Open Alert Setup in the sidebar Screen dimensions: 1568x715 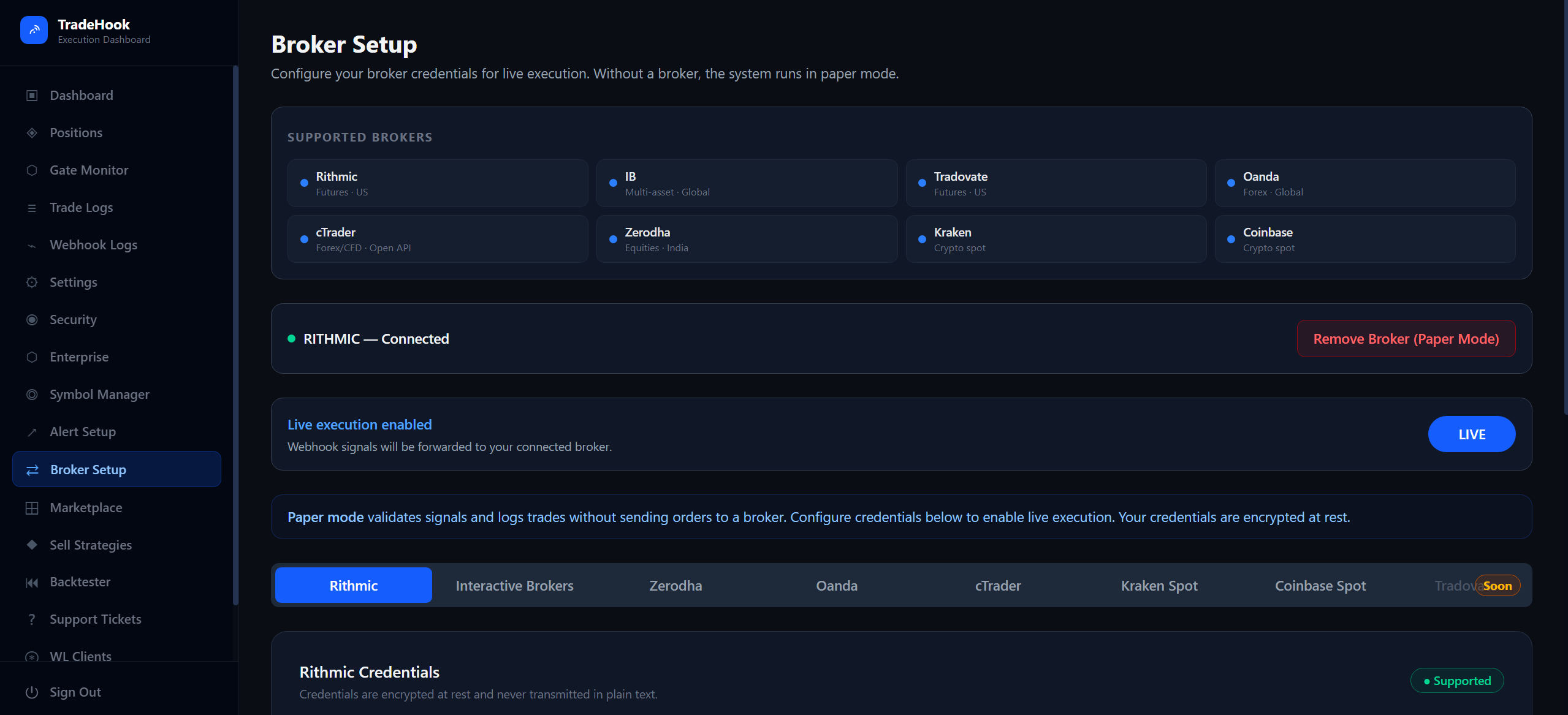pos(116,432)
